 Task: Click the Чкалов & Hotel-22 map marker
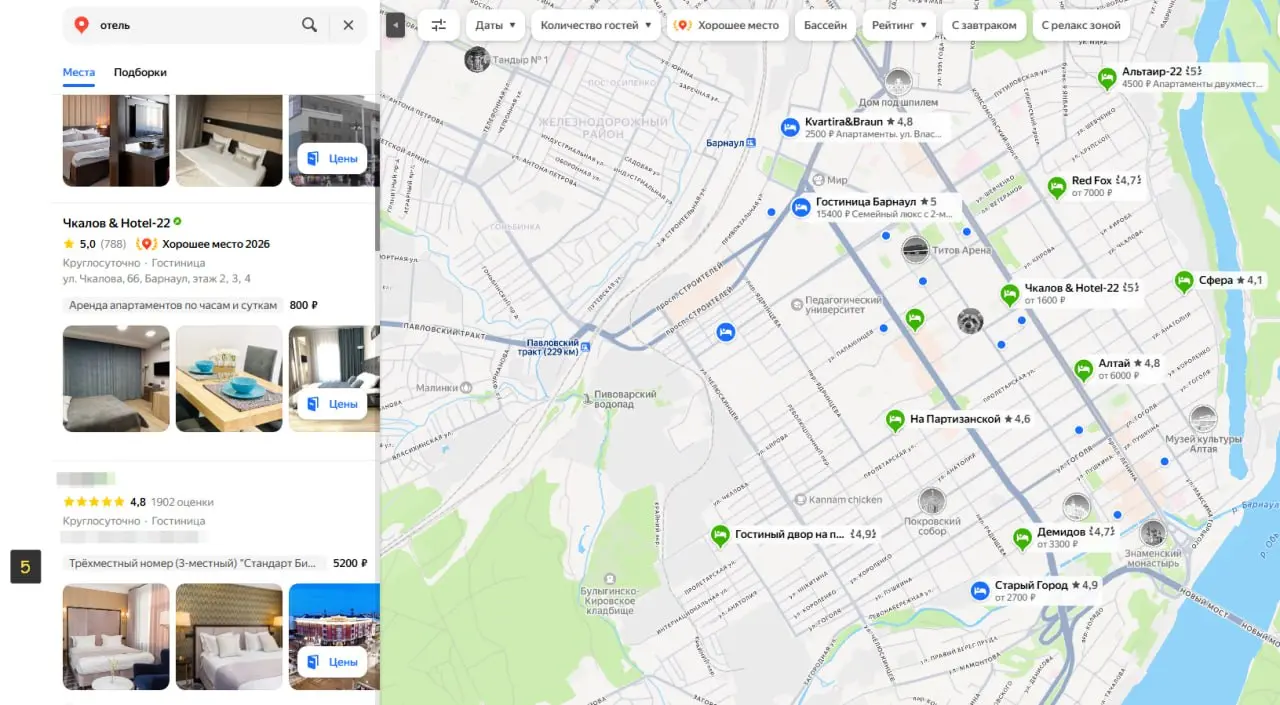(x=1010, y=294)
